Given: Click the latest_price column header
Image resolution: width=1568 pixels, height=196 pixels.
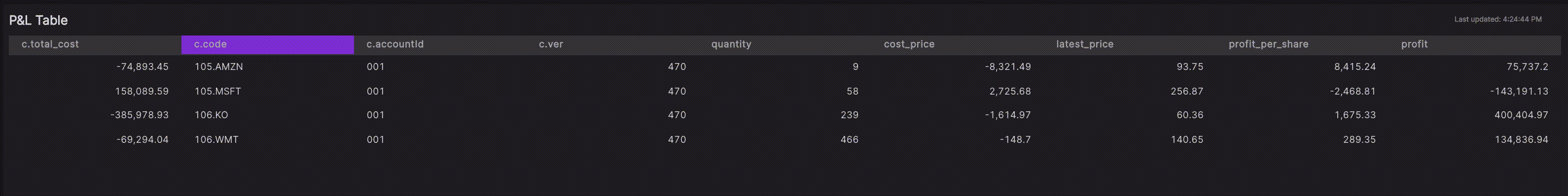Looking at the screenshot, I should click(1130, 44).
